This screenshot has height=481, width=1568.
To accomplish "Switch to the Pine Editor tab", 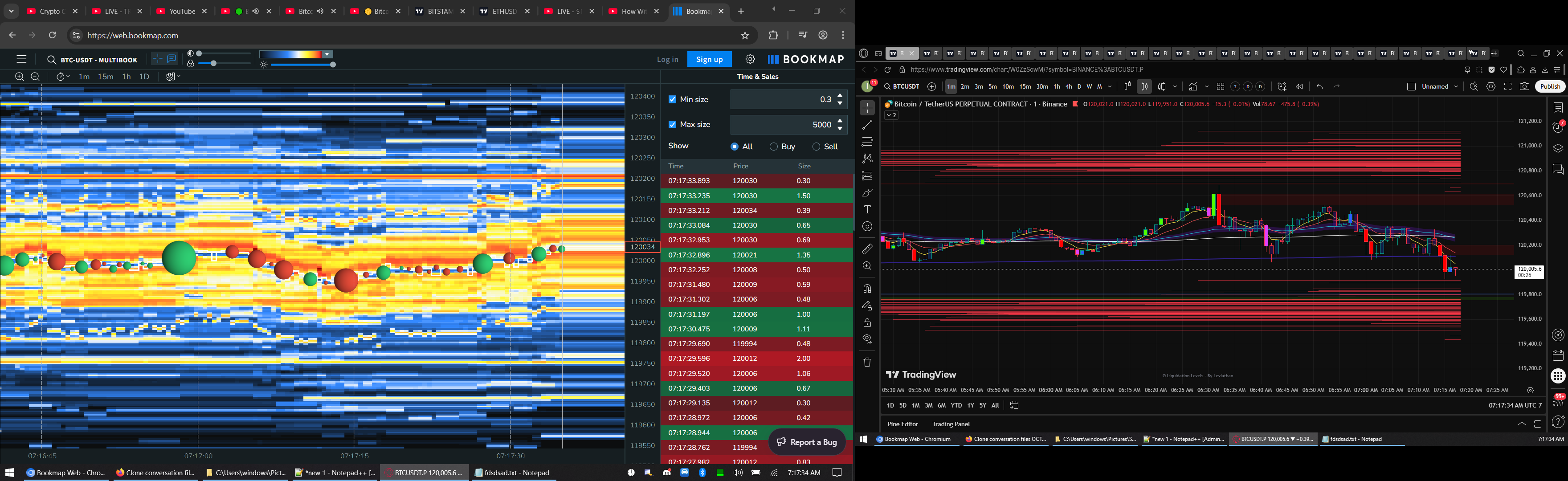I will 902,424.
